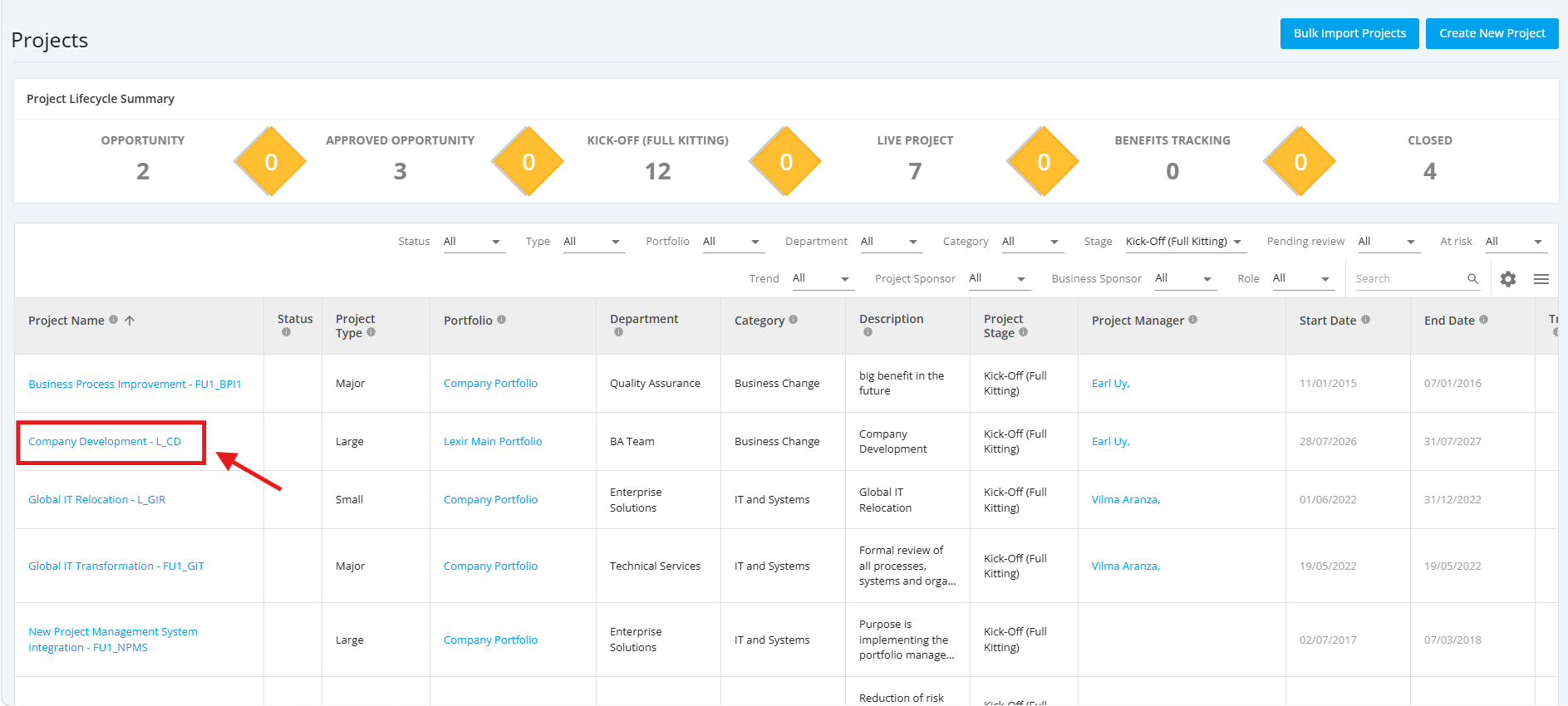Open the table settings gear icon
Viewport: 1568px width, 706px height.
click(1508, 279)
